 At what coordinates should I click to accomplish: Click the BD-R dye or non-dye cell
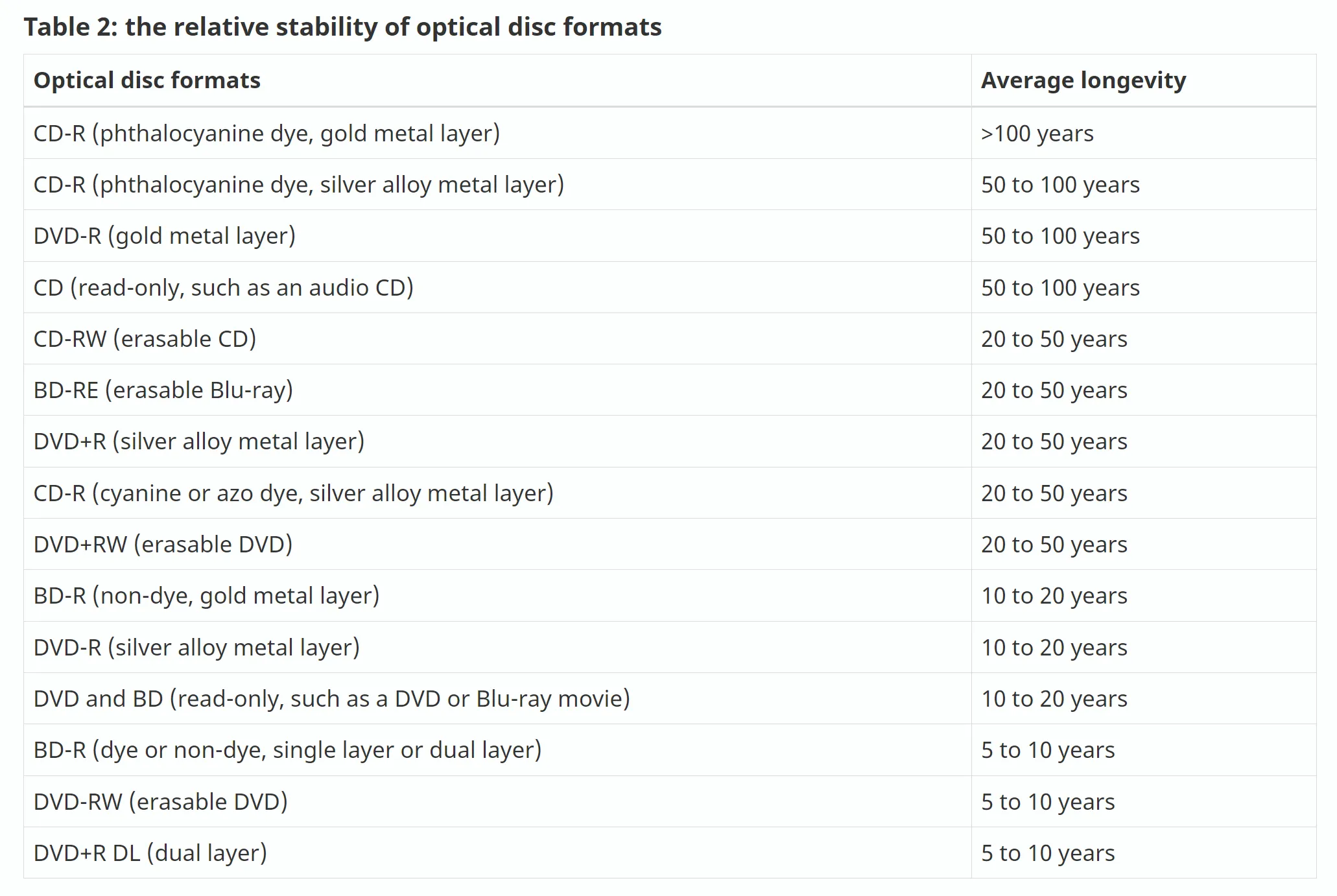[287, 750]
